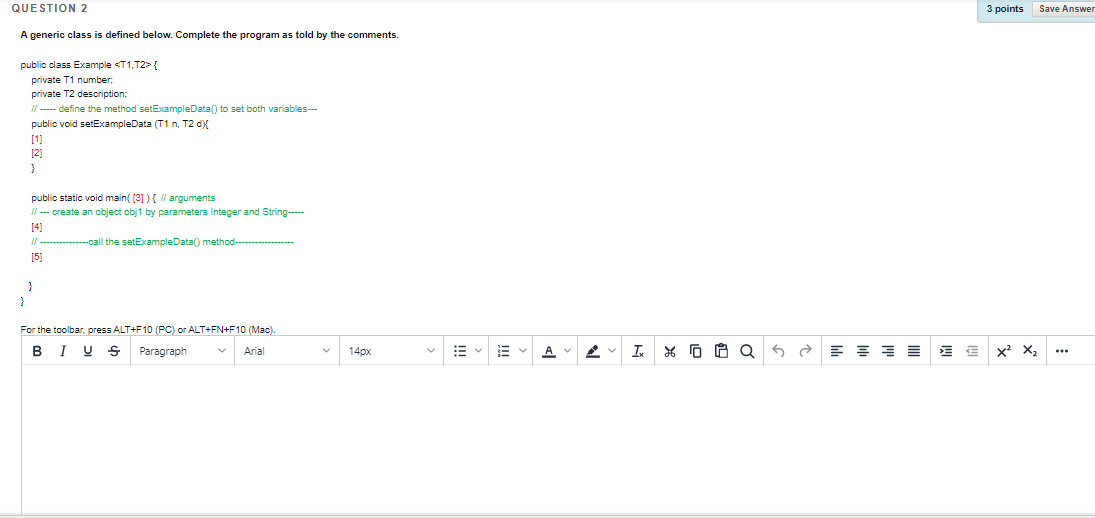Screen dimensions: 1095x518
Task: Show more toolbar options ellipsis
Action: pyautogui.click(x=1063, y=351)
